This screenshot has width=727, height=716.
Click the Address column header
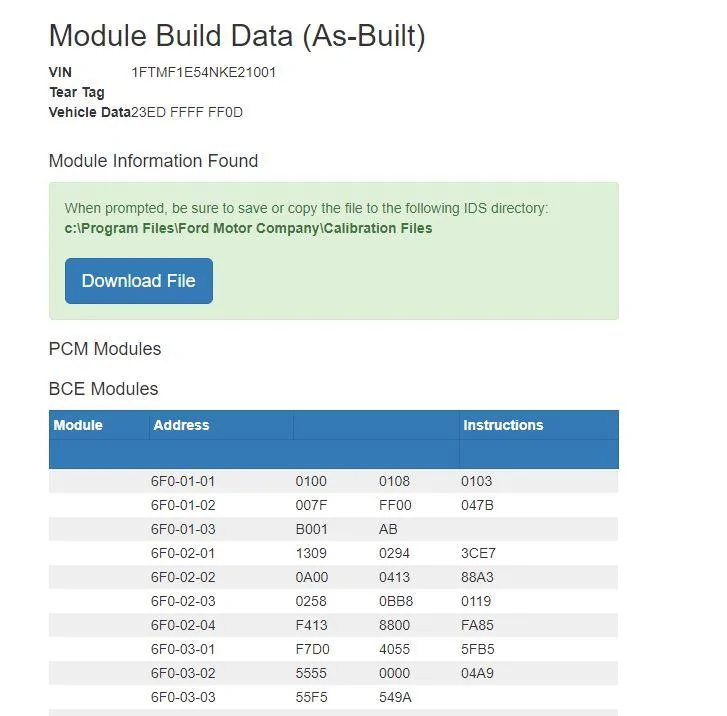coord(181,425)
